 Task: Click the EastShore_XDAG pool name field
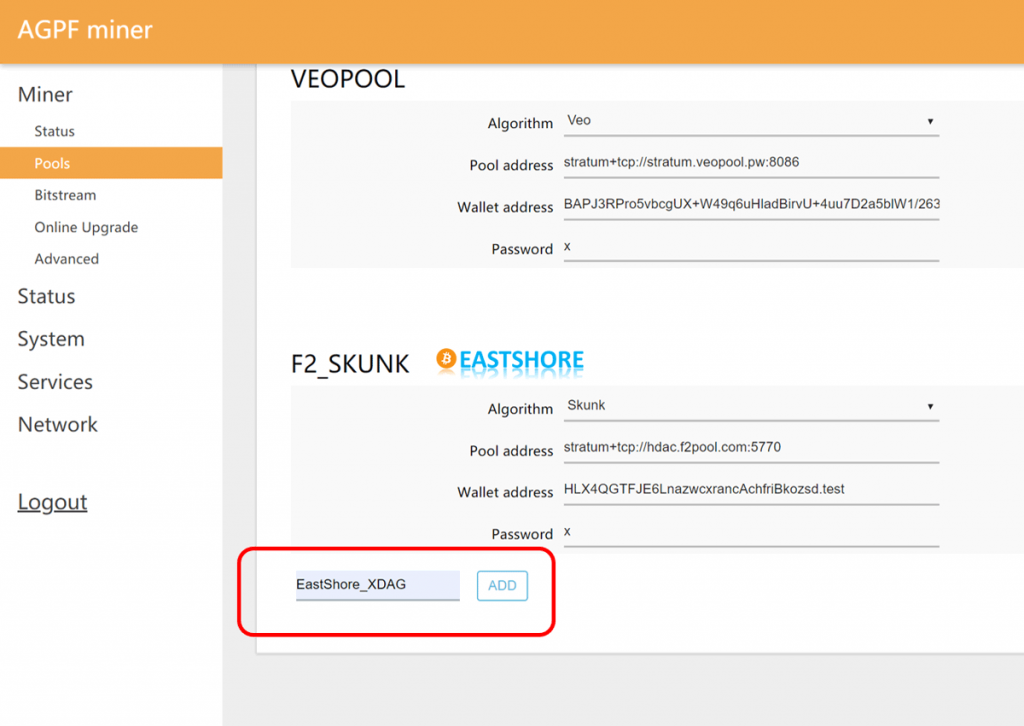click(377, 585)
